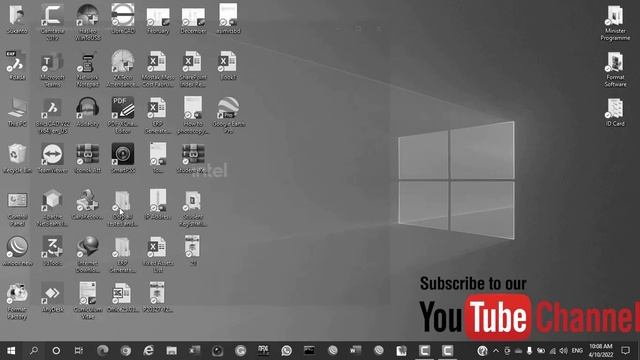Open the Action Center notifications icon
The height and width of the screenshot is (360, 640).
pos(625,351)
